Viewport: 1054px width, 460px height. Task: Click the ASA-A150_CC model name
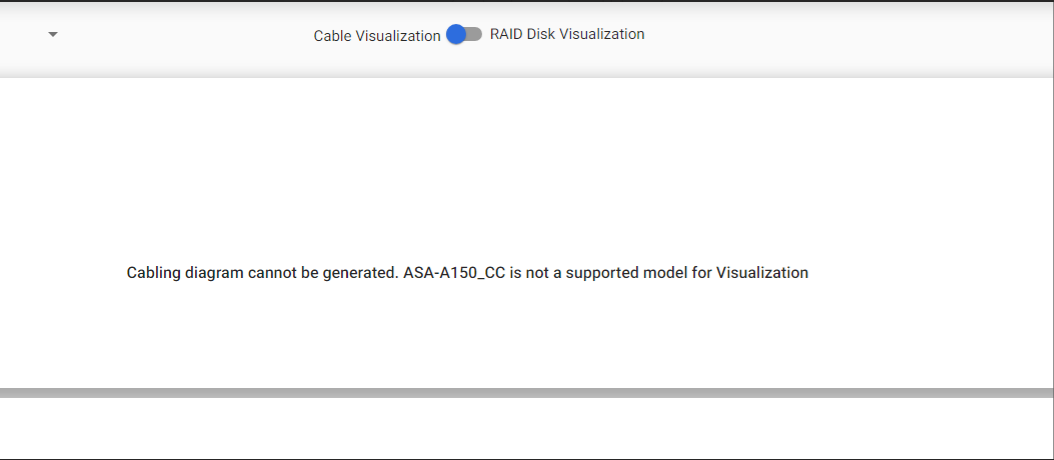click(x=455, y=272)
